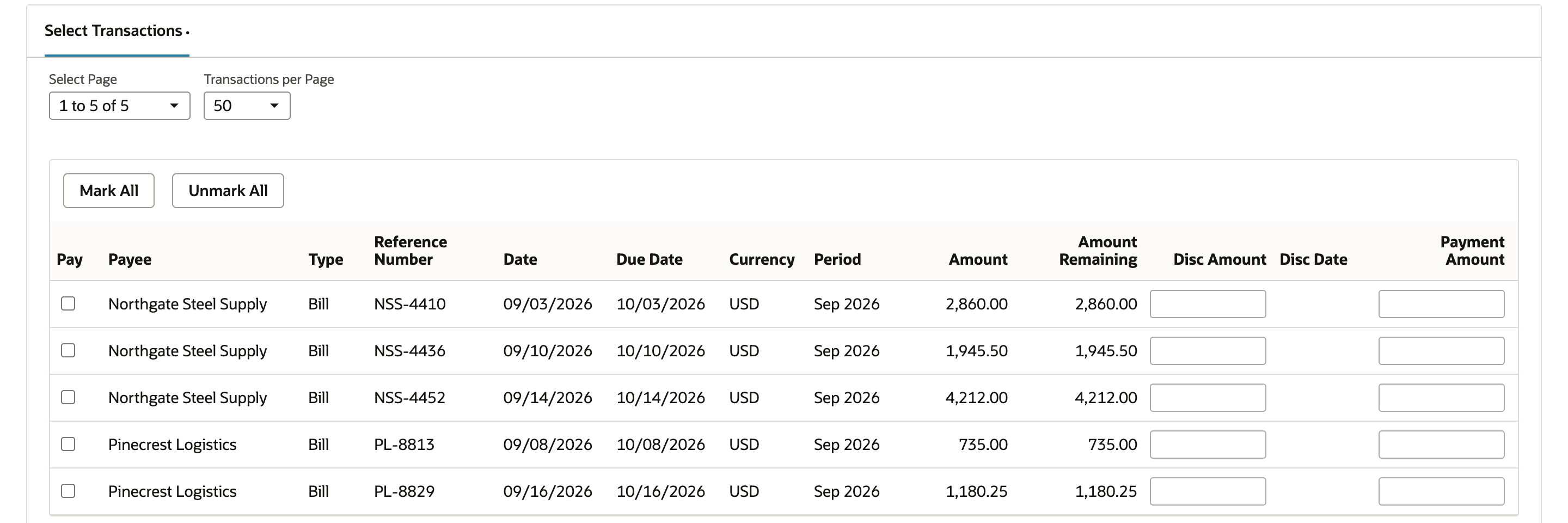Screen dimensions: 1568x523
Task: Check Pay box for NSS-4410 bill
Action: [68, 303]
